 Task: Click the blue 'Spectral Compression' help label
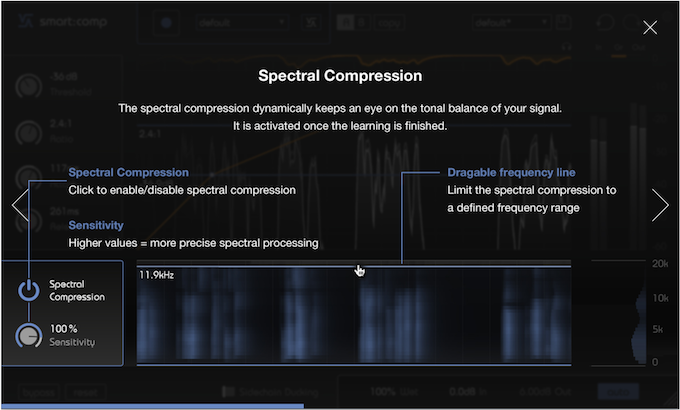128,172
